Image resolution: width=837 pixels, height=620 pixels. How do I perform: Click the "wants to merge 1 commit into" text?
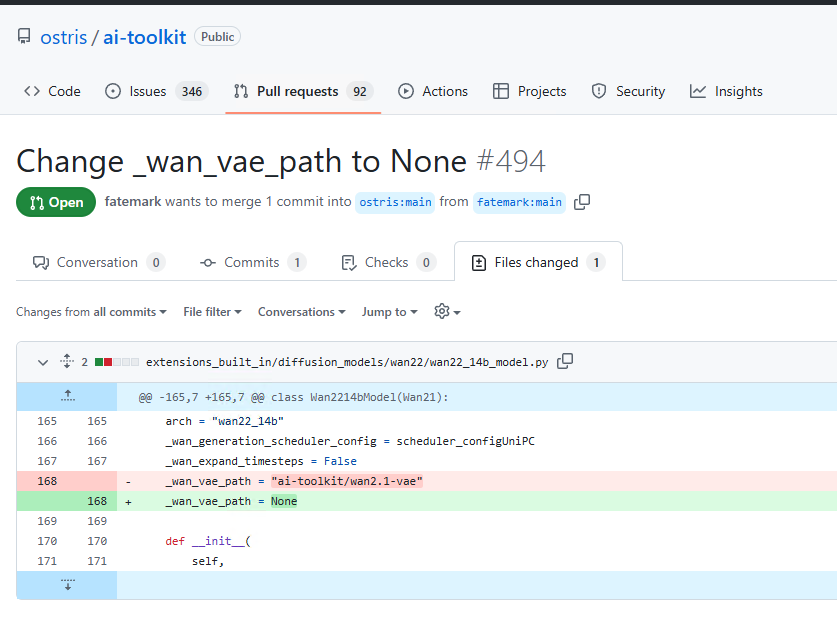258,201
